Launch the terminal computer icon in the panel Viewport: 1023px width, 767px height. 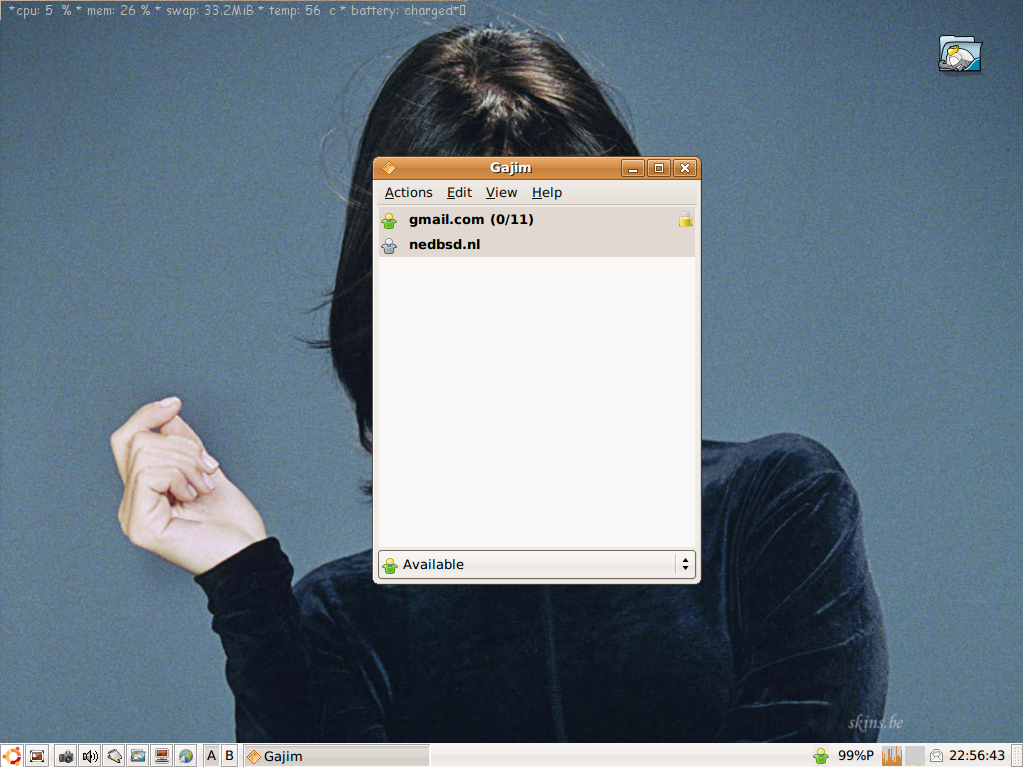(162, 756)
